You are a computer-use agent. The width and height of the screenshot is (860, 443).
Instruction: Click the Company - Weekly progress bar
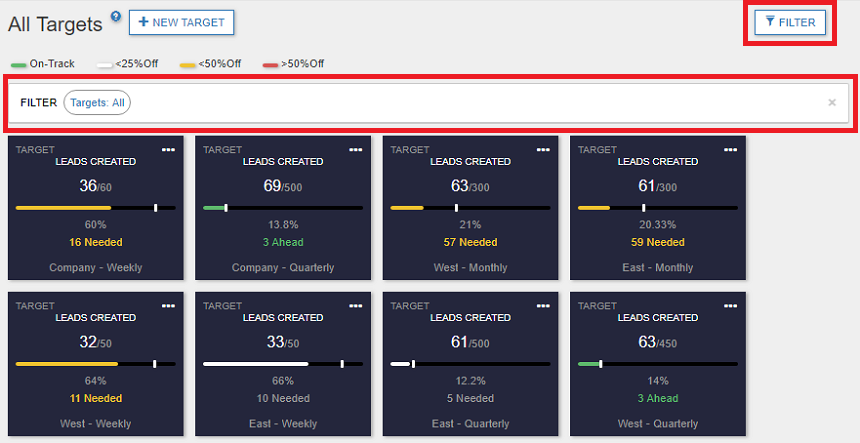pyautogui.click(x=96, y=208)
